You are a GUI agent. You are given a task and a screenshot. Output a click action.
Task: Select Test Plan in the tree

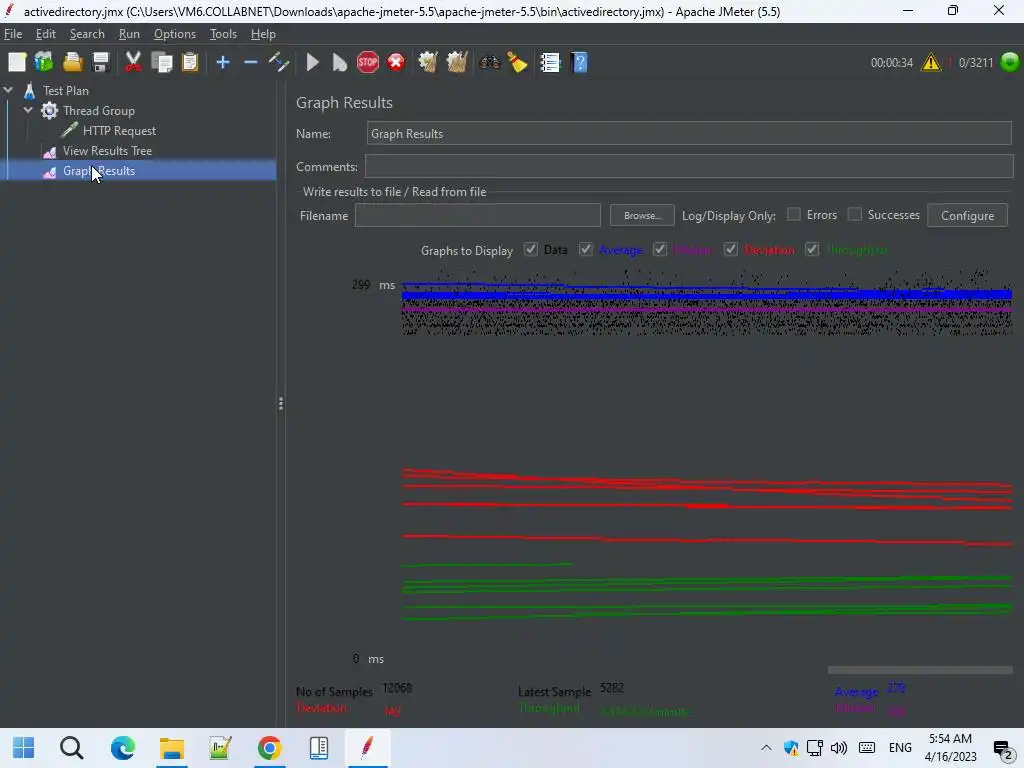(65, 91)
